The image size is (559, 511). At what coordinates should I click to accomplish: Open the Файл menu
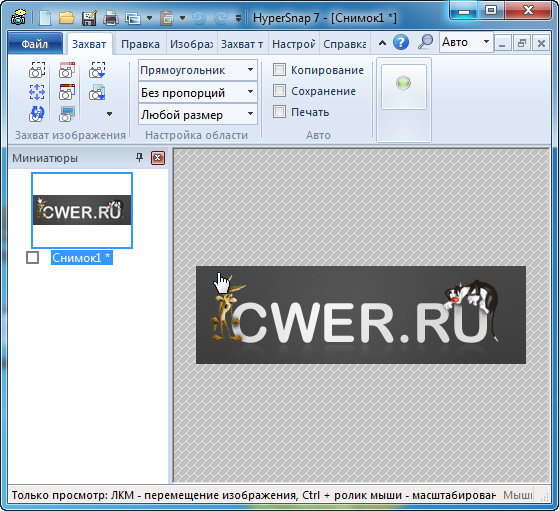pyautogui.click(x=35, y=44)
